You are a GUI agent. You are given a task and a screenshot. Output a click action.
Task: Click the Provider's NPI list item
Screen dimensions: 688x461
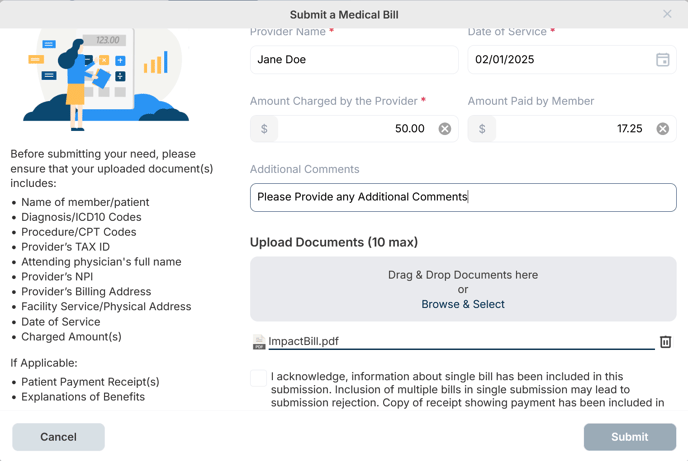click(x=57, y=277)
